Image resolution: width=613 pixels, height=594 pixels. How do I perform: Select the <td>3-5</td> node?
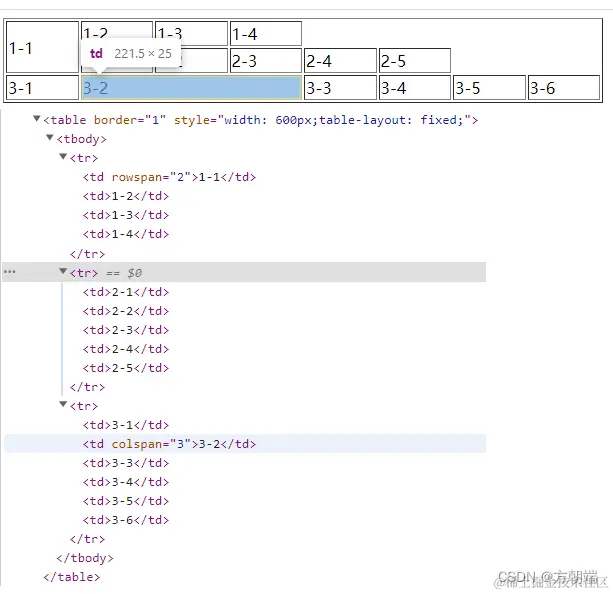(126, 501)
